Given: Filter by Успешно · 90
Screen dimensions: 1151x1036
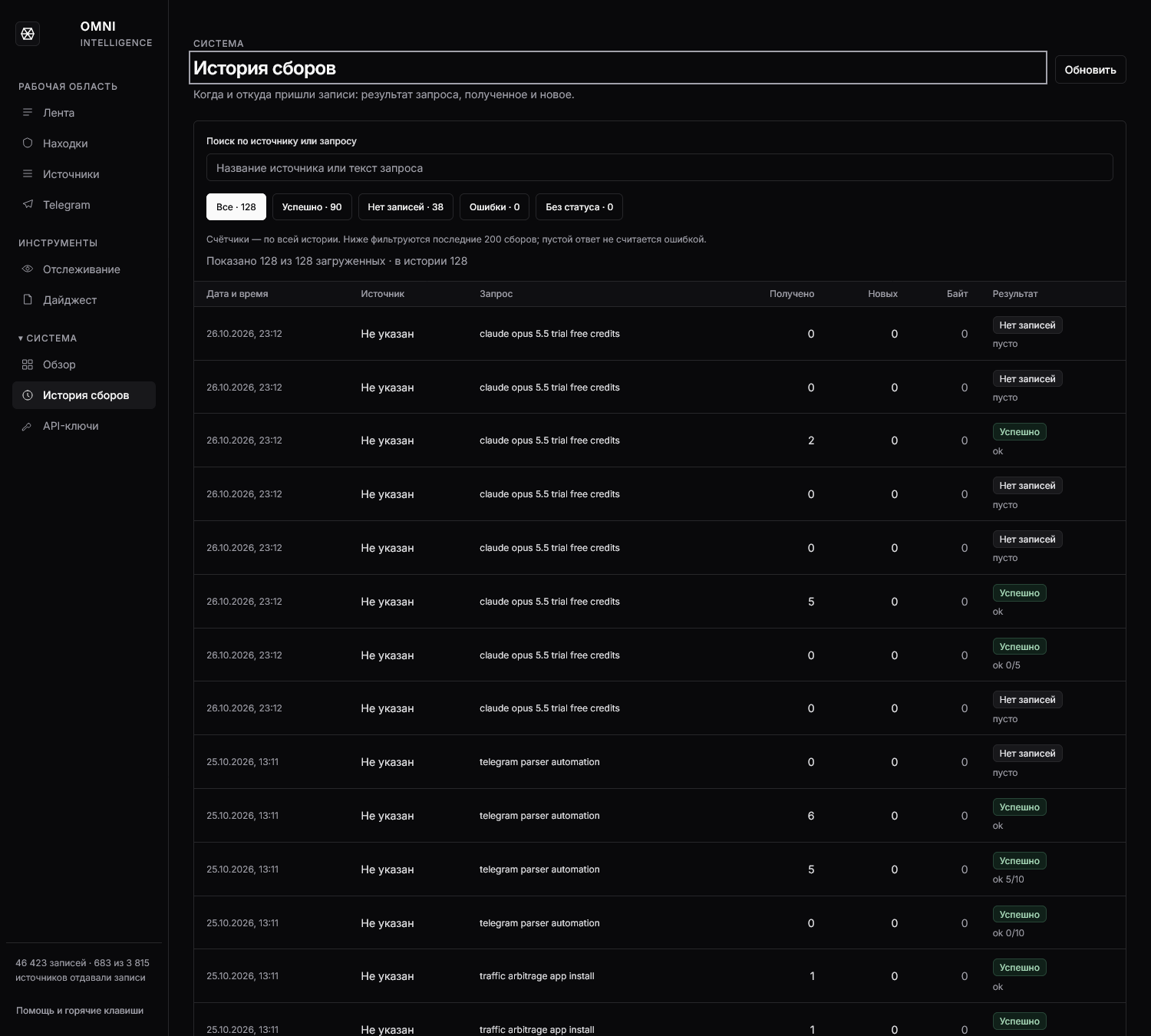Looking at the screenshot, I should click(312, 207).
